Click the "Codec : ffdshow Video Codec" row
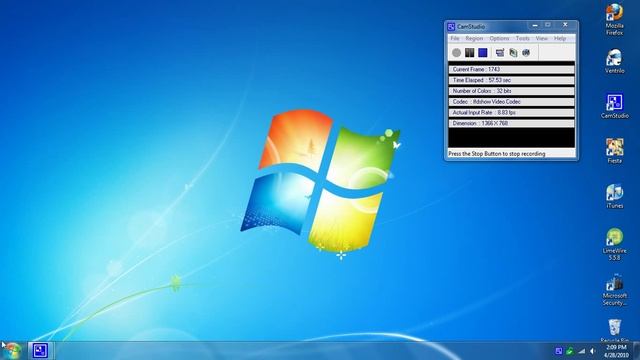The height and width of the screenshot is (360, 640). [511, 102]
